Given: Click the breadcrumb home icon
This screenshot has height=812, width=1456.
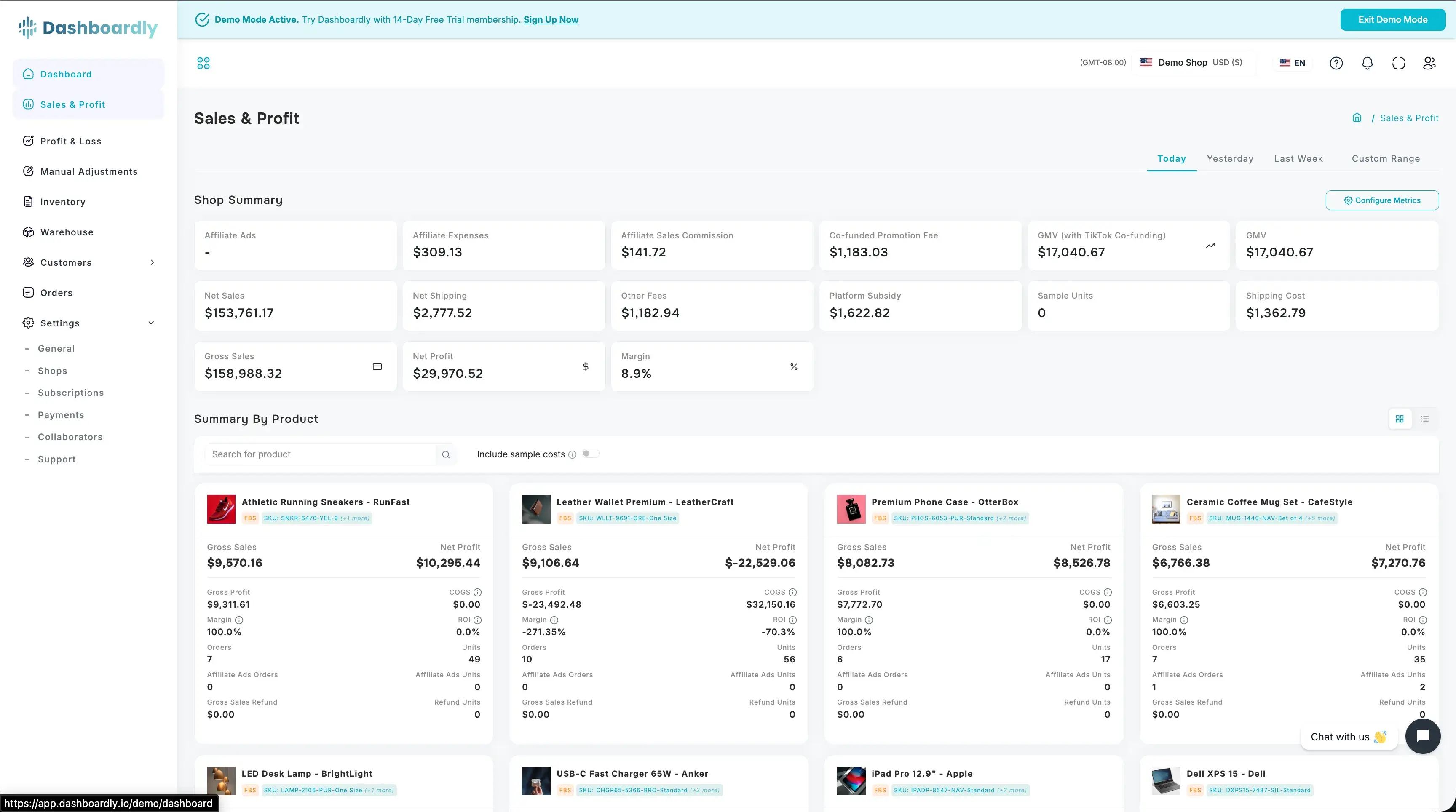Looking at the screenshot, I should 1357,118.
